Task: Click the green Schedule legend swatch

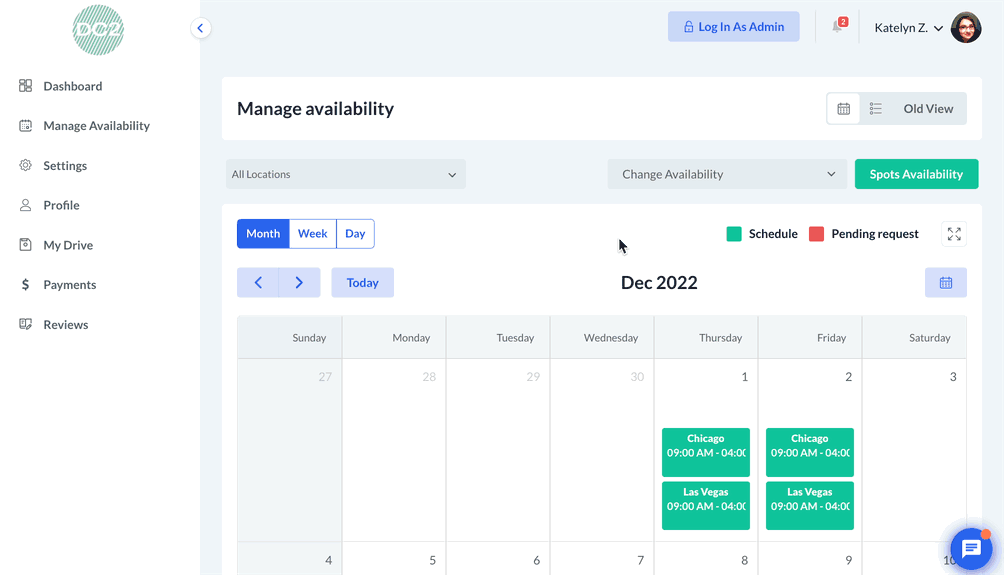Action: 734,234
